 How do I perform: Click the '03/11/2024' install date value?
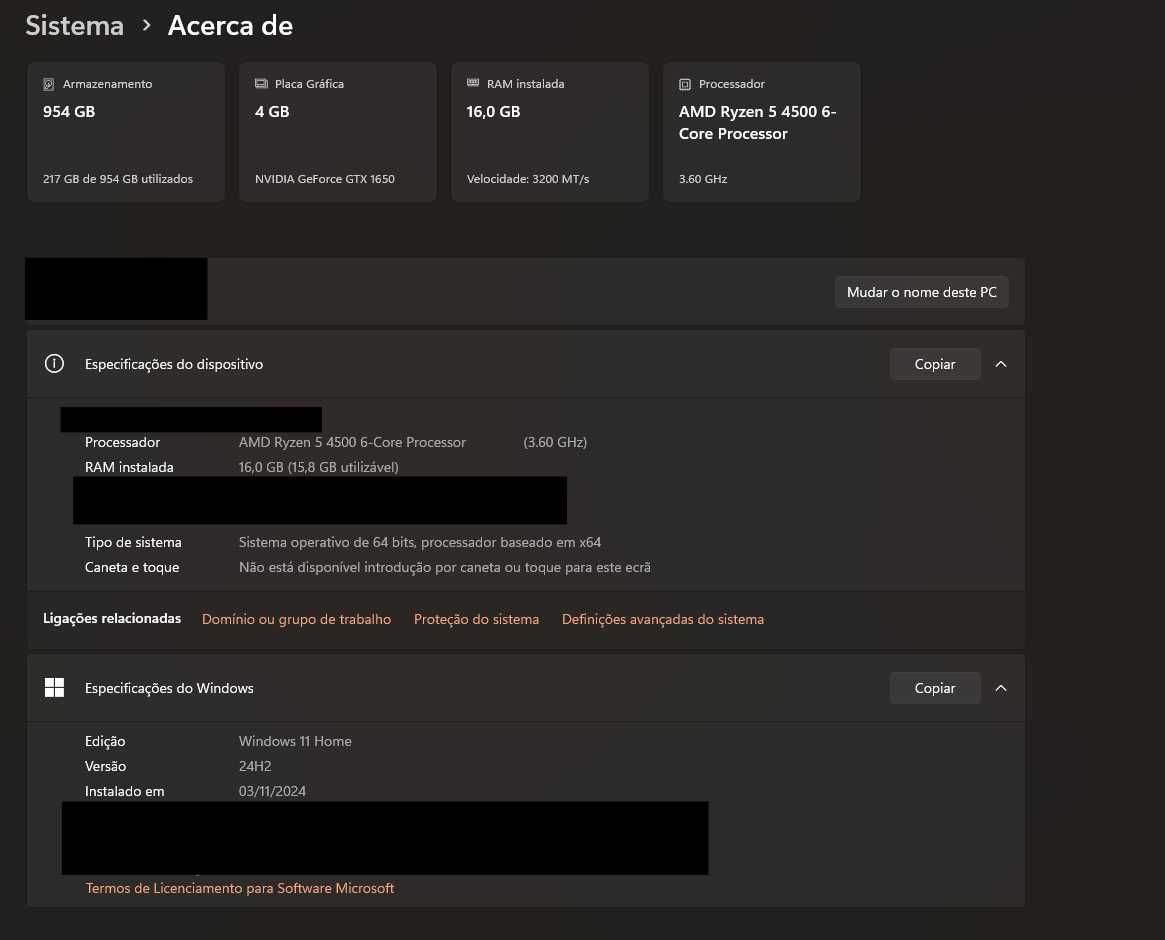pos(272,791)
